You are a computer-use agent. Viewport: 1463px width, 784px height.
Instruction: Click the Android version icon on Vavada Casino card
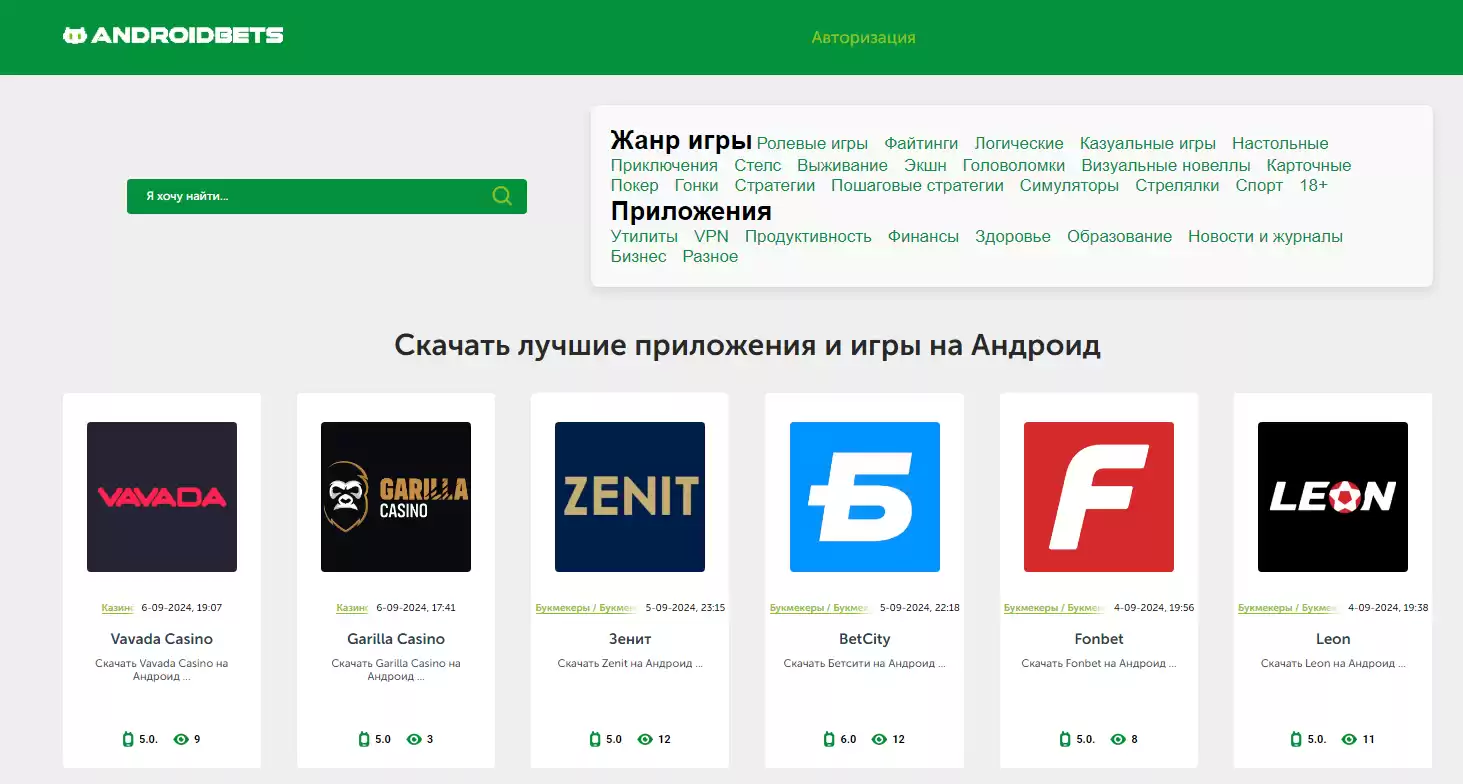pyautogui.click(x=128, y=739)
